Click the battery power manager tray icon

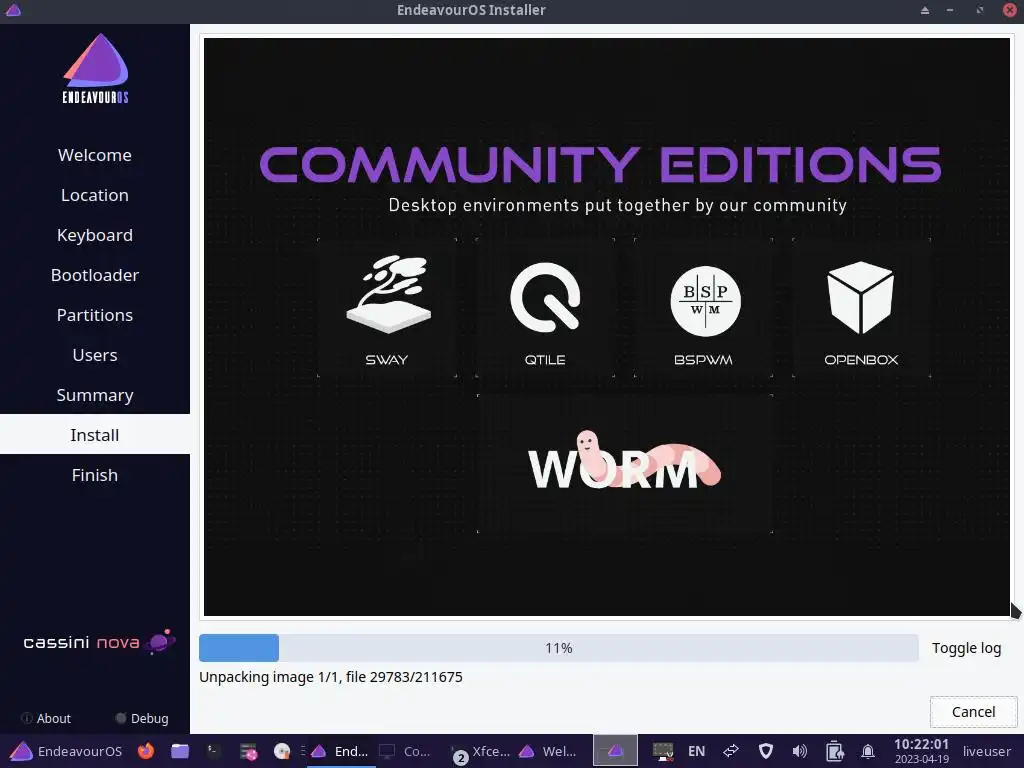[834, 751]
